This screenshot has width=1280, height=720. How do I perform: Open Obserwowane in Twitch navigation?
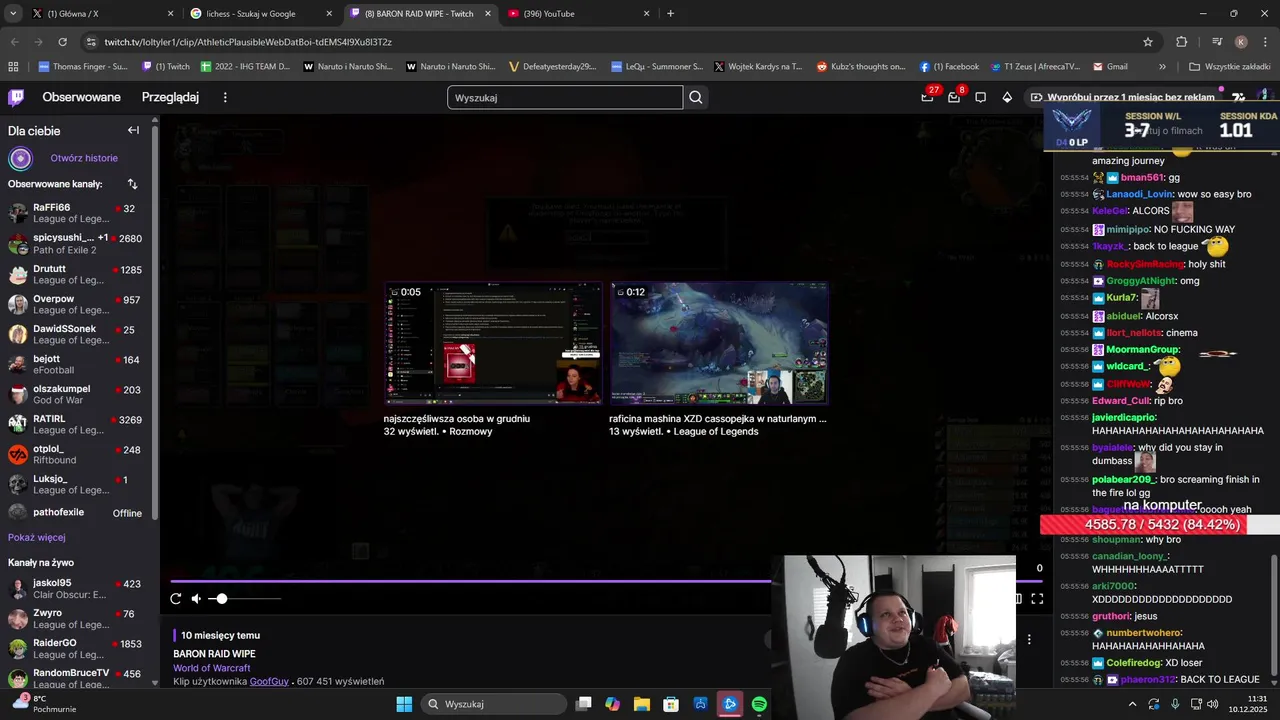[81, 97]
